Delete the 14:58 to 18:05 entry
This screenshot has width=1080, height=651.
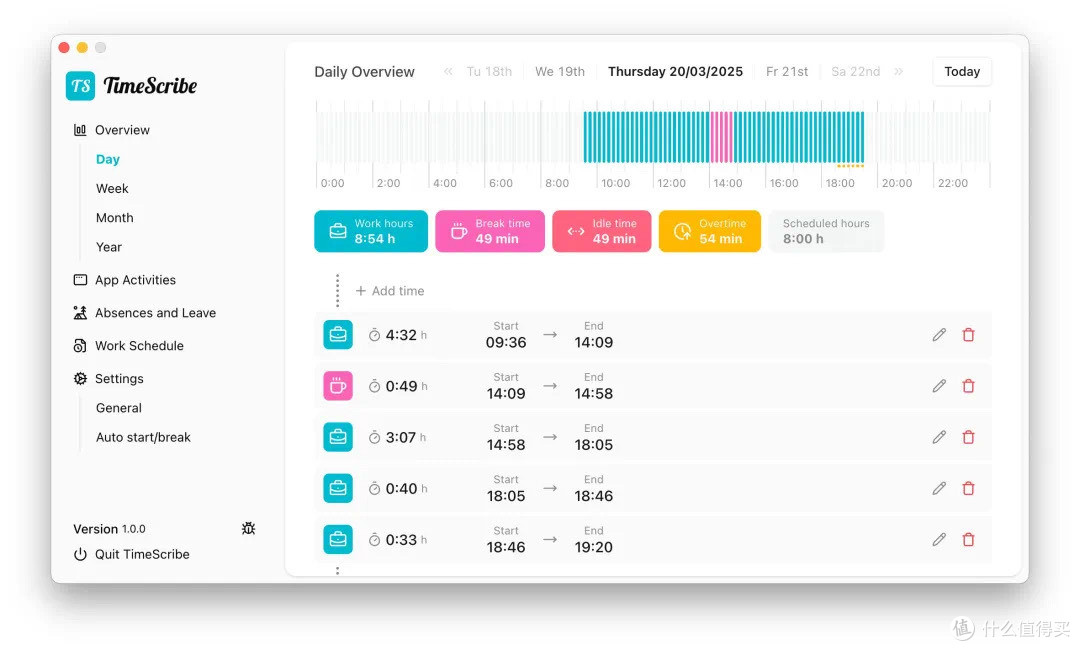pos(968,437)
